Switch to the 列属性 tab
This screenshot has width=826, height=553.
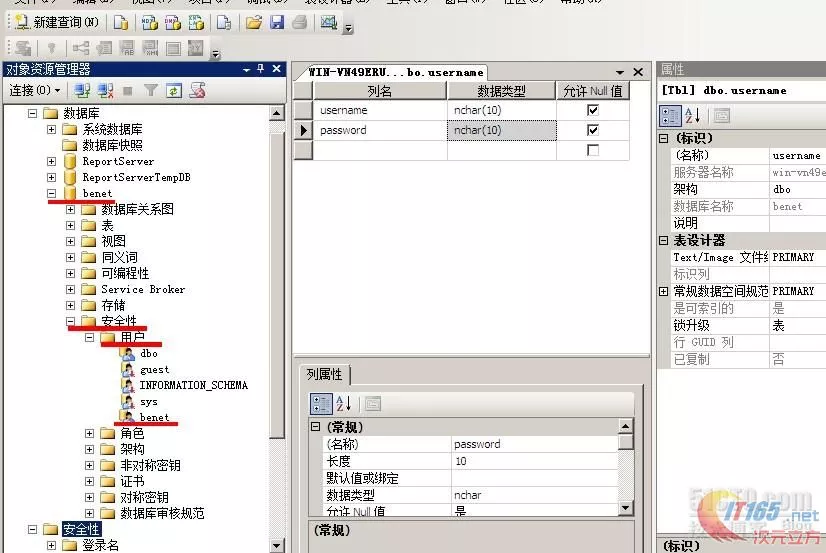[x=325, y=374]
